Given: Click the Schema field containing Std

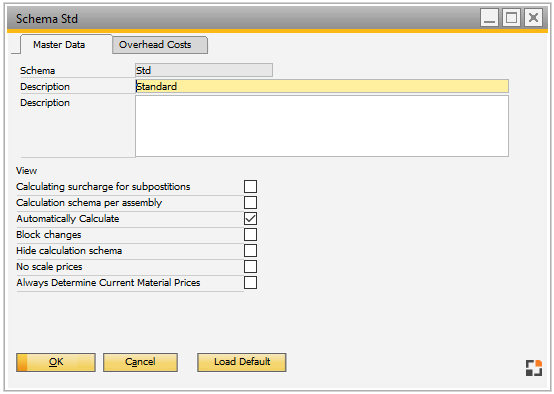Looking at the screenshot, I should 204,70.
